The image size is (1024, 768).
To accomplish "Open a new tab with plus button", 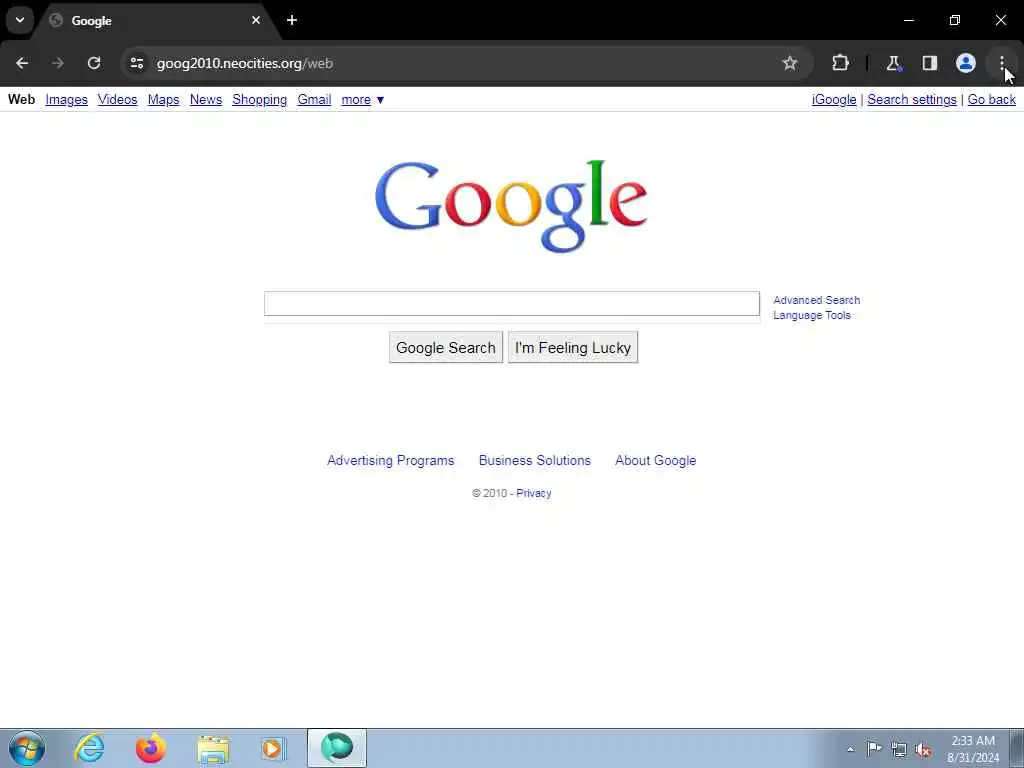I will pyautogui.click(x=292, y=20).
